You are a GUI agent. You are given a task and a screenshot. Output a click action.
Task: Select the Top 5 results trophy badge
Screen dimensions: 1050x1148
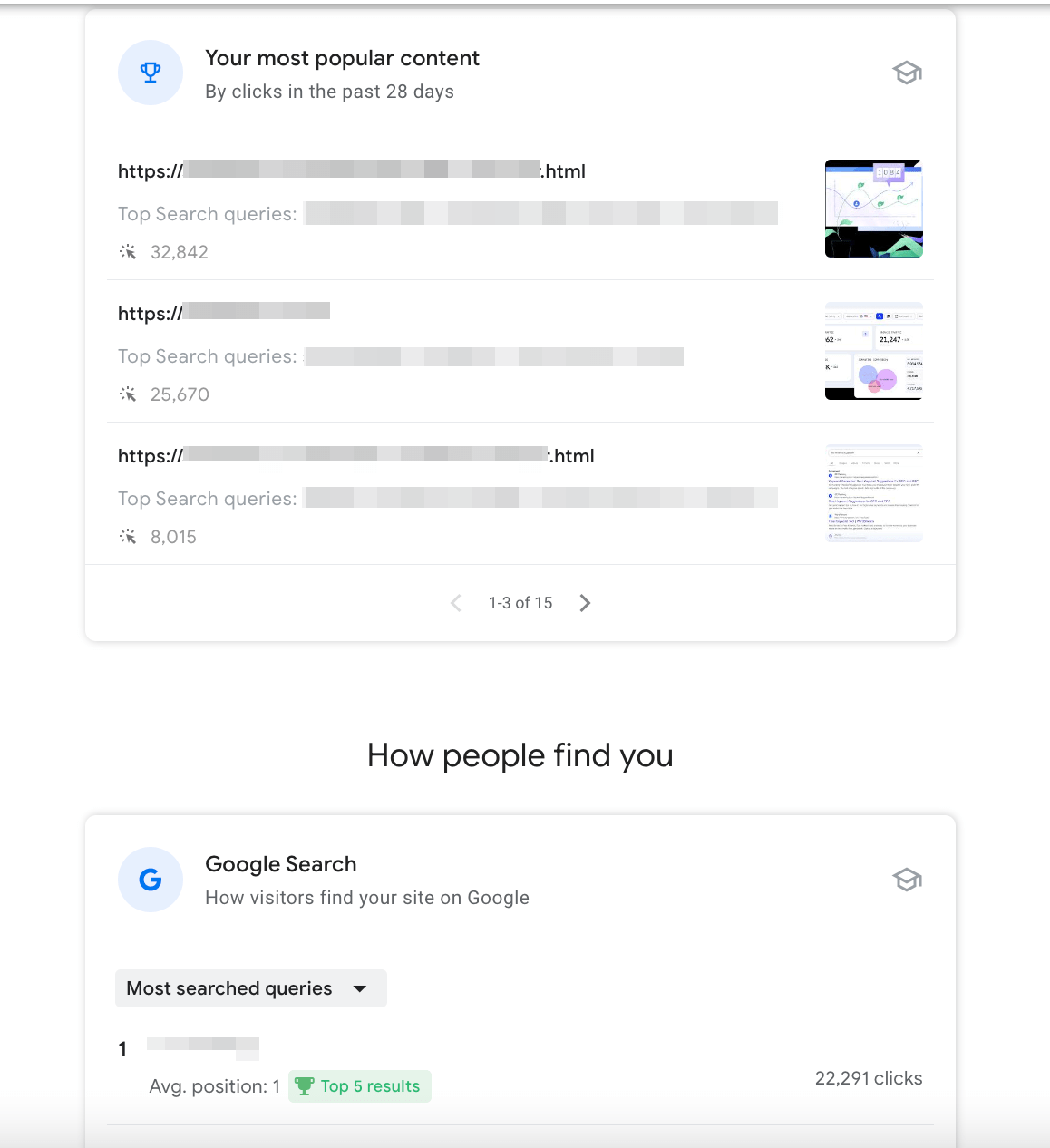point(359,1085)
